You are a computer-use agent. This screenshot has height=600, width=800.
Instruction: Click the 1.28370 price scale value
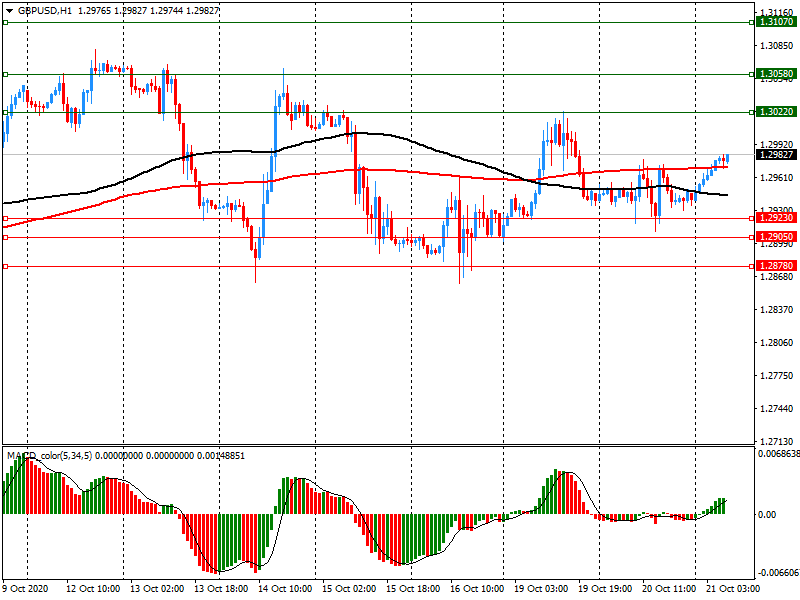click(x=777, y=310)
